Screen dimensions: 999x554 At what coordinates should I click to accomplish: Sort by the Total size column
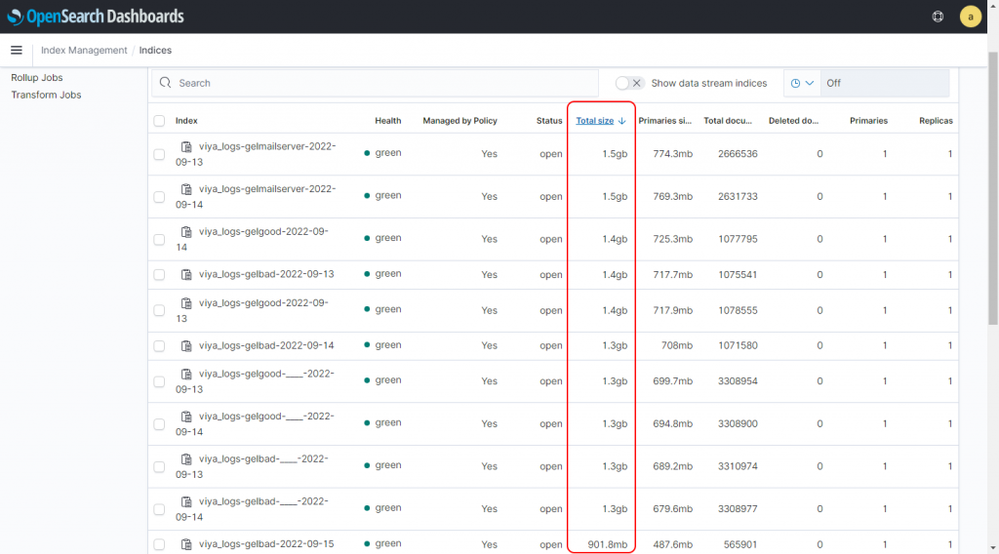595,121
